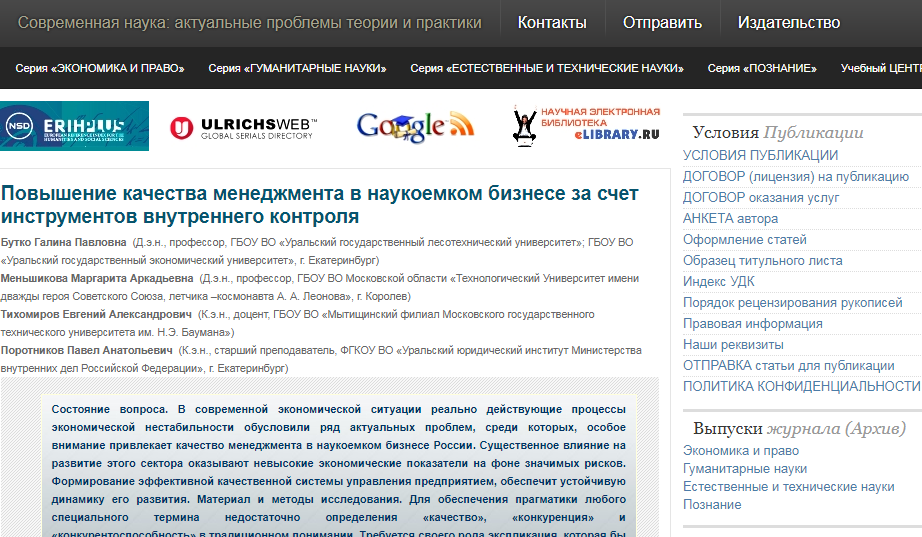Open УСЛОВИЯ ПУБЛИКАЦИИ sidebar link
This screenshot has height=537, width=922.
pos(760,155)
